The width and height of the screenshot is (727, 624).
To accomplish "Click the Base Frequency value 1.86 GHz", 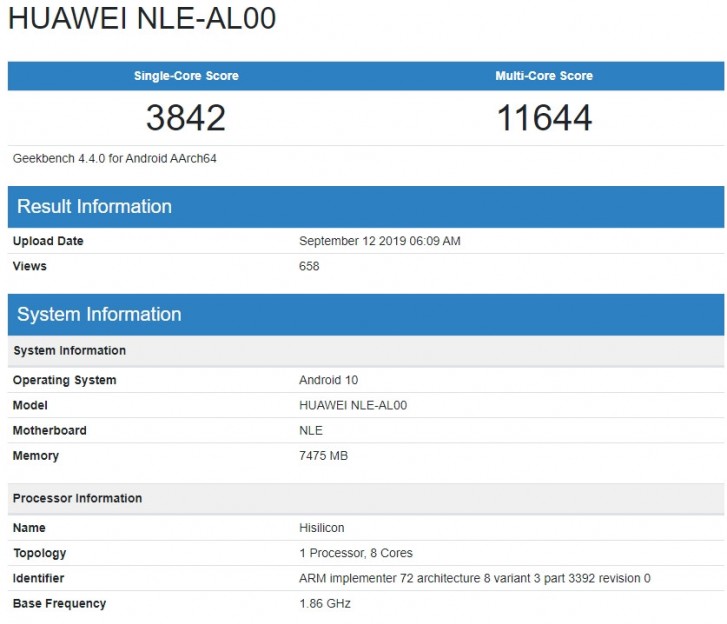I will [x=325, y=603].
